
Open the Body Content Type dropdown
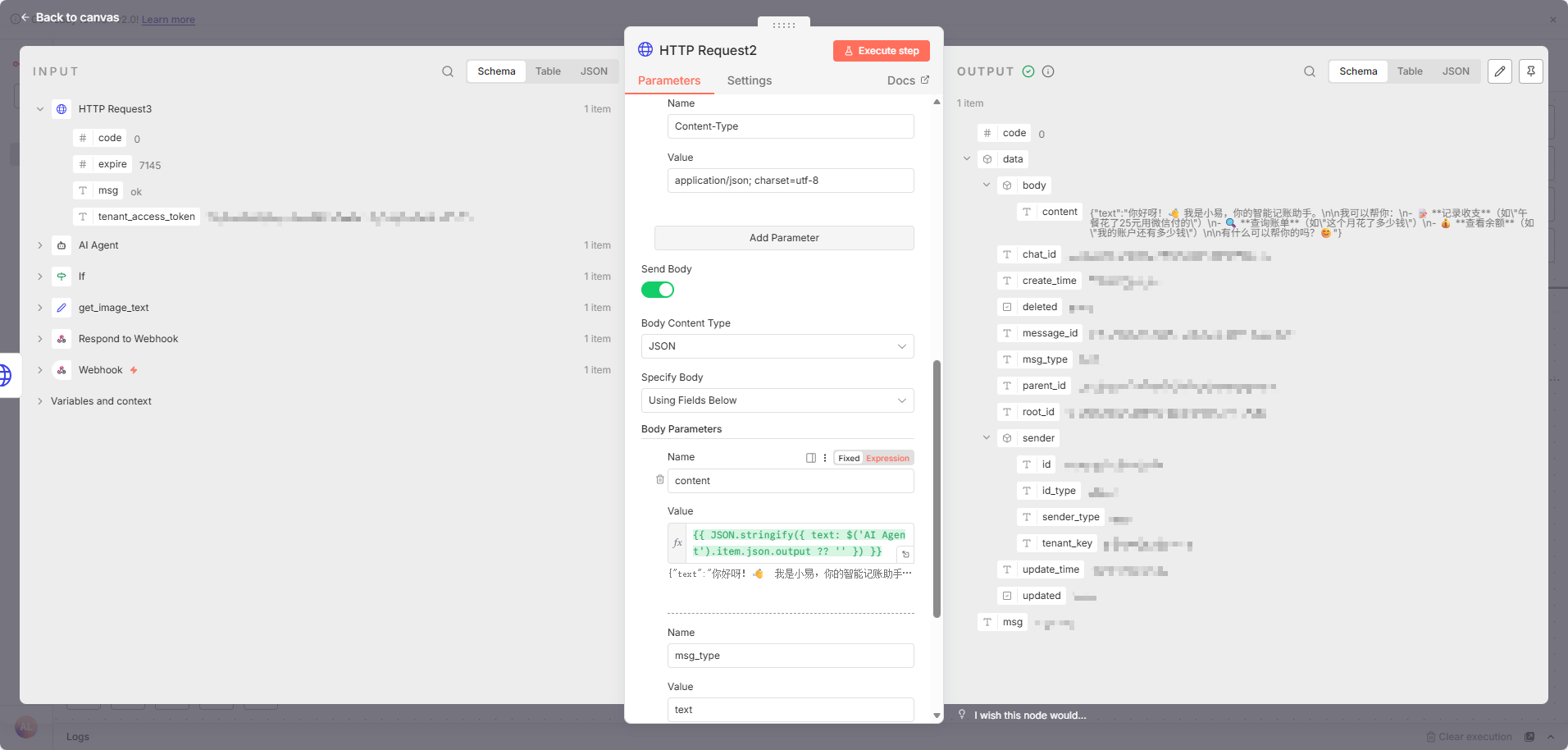point(777,346)
